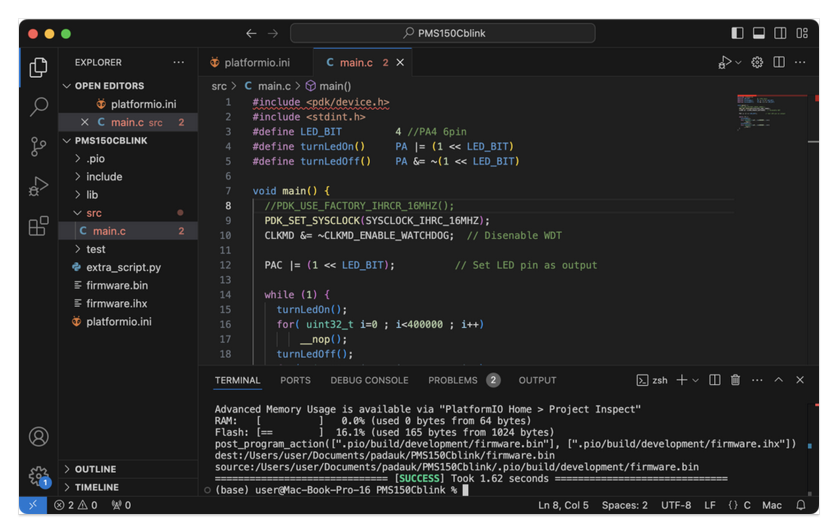Expand the OUTLINE section

(x=95, y=469)
